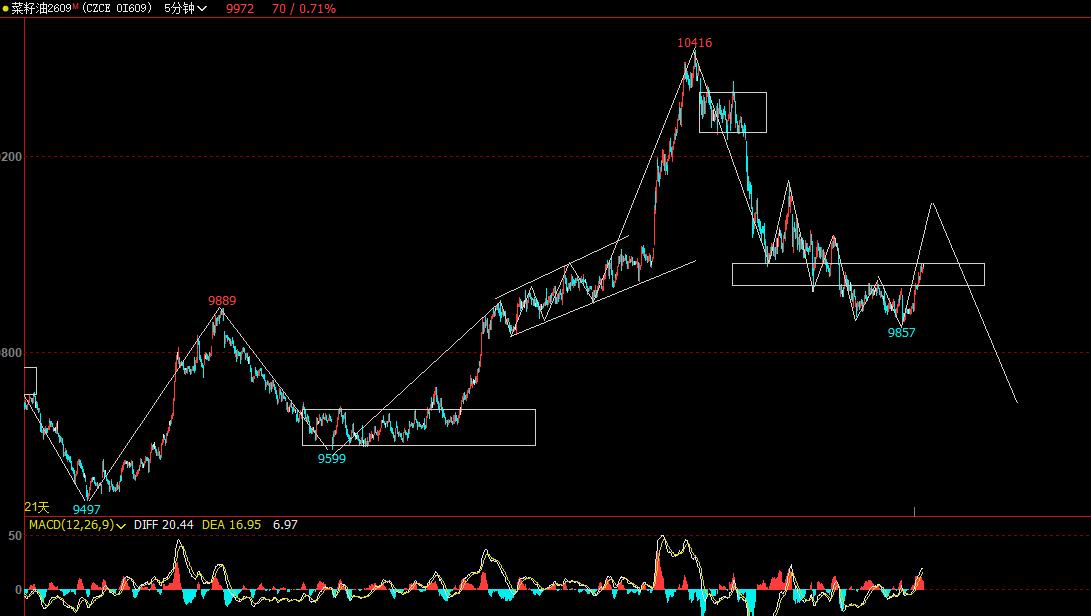
Task: Click the latest price 9972
Action: click(x=240, y=8)
